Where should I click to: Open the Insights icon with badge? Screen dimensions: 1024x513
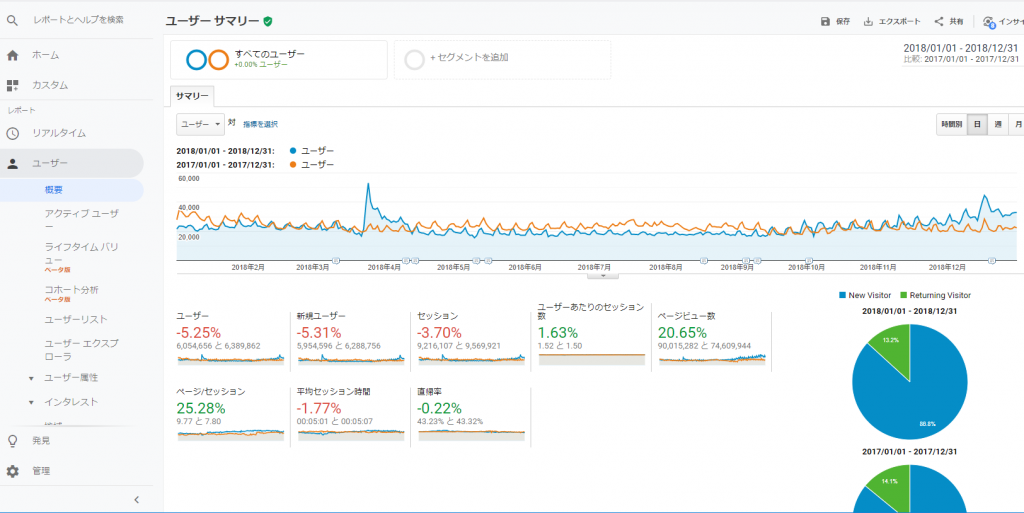tap(989, 22)
